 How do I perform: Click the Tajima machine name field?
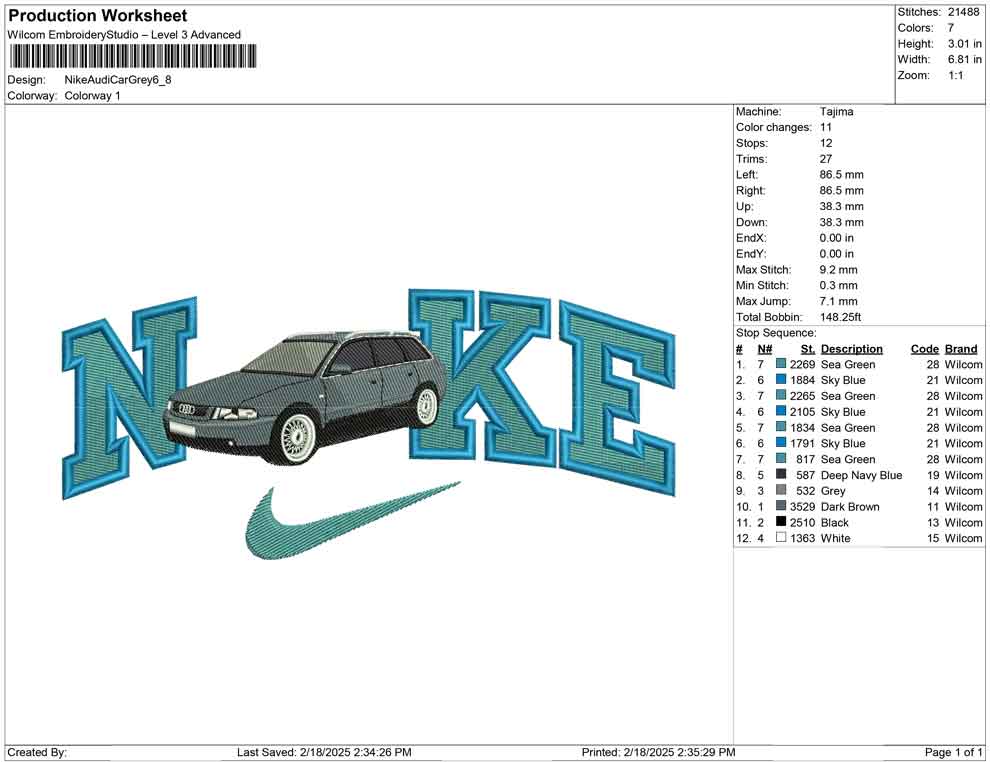(838, 112)
